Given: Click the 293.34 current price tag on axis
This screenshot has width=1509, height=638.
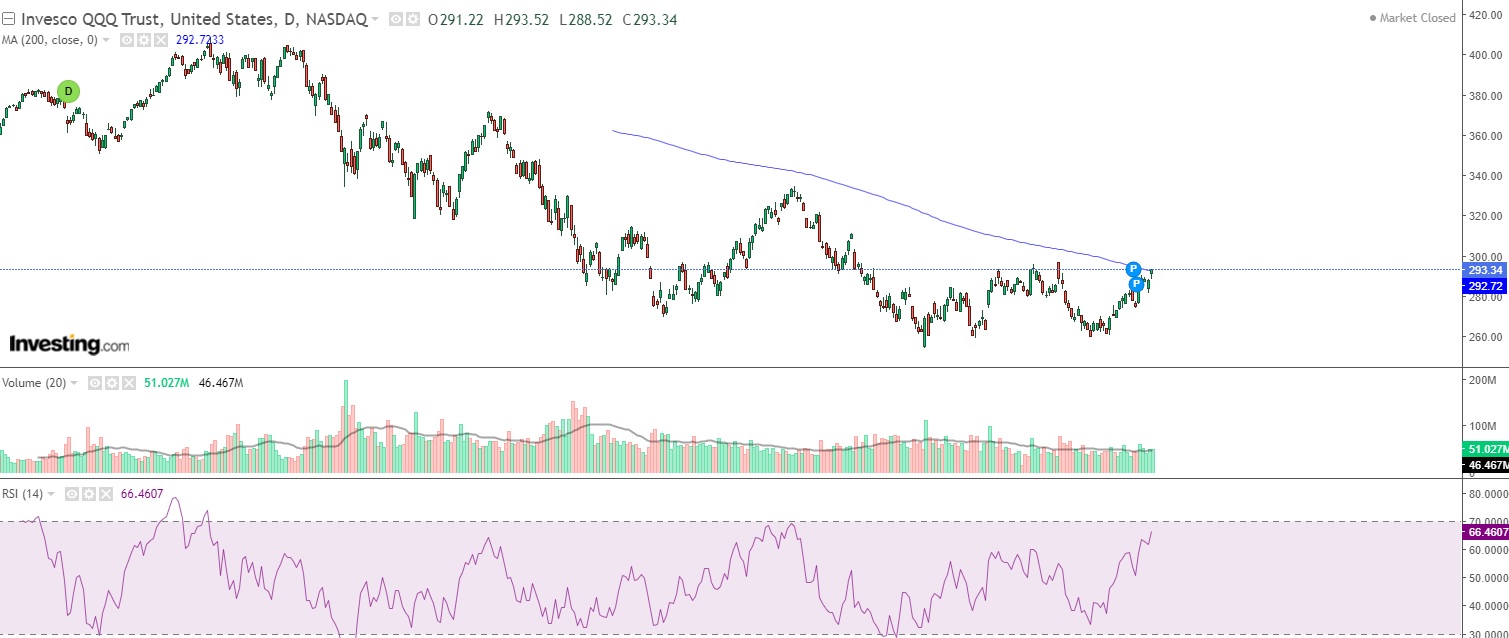Looking at the screenshot, I should pos(1485,270).
